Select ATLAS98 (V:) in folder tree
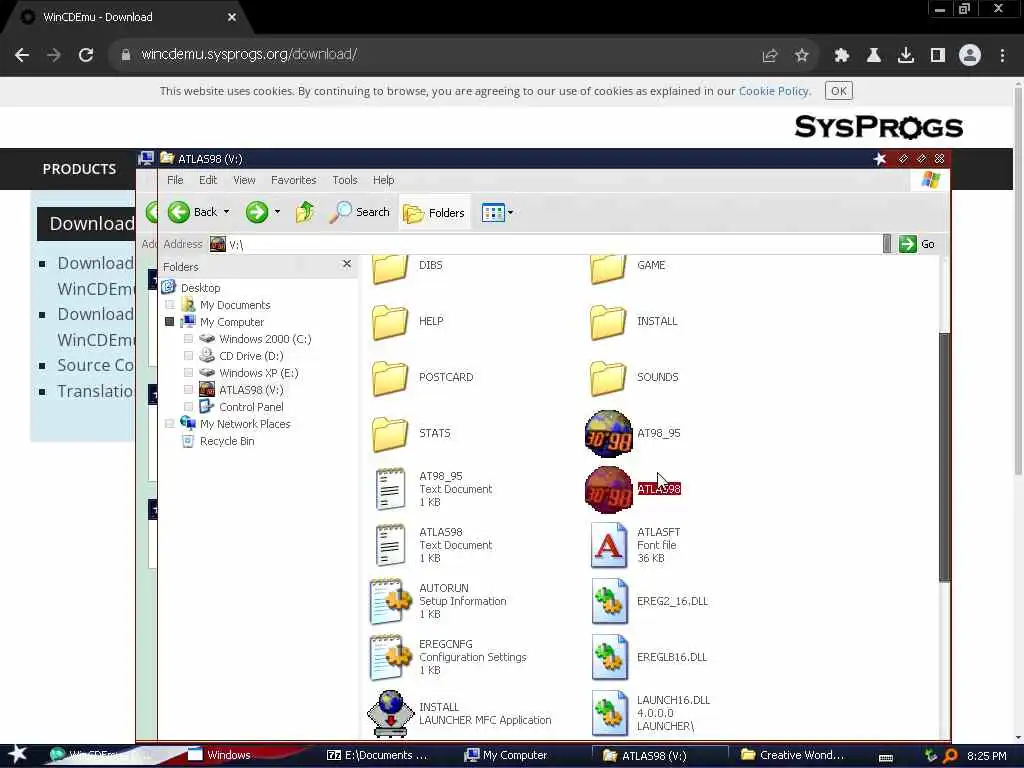1024x768 pixels. [x=251, y=390]
